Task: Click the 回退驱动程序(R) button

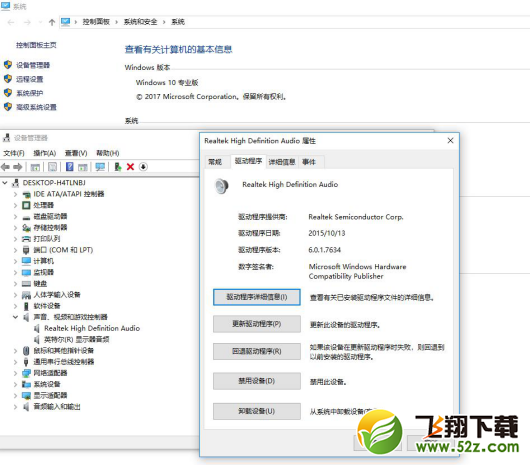Action: pyautogui.click(x=257, y=351)
